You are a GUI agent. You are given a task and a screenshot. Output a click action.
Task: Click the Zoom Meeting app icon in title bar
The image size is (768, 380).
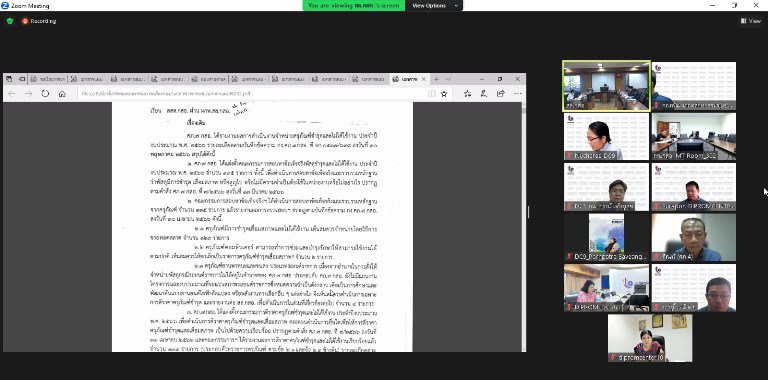coord(5,5)
